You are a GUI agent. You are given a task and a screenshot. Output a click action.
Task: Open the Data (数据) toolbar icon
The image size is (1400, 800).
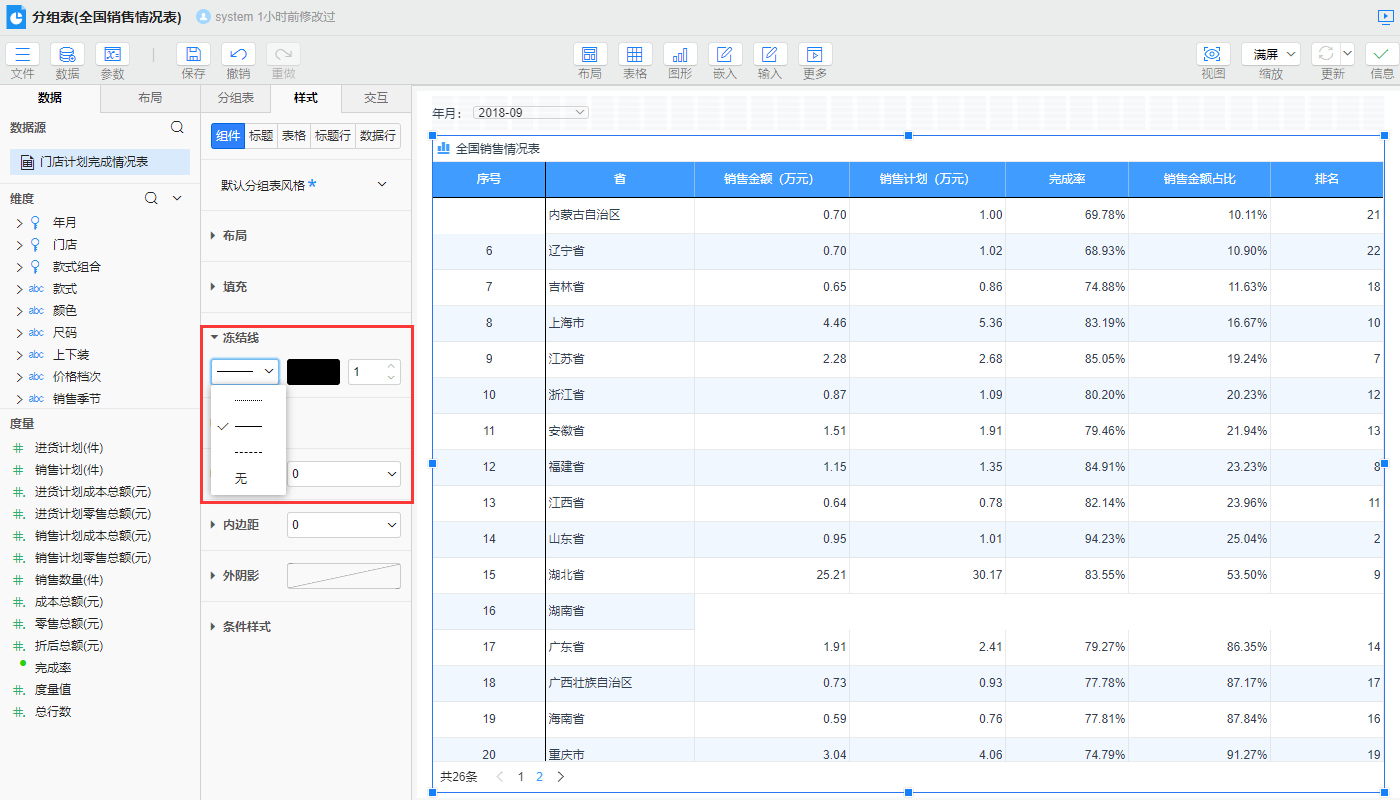point(67,55)
